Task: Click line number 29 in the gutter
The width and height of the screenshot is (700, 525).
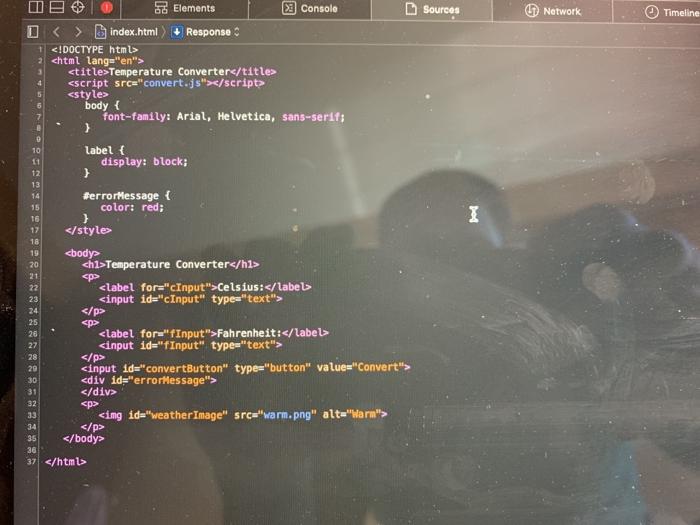Action: tap(32, 369)
